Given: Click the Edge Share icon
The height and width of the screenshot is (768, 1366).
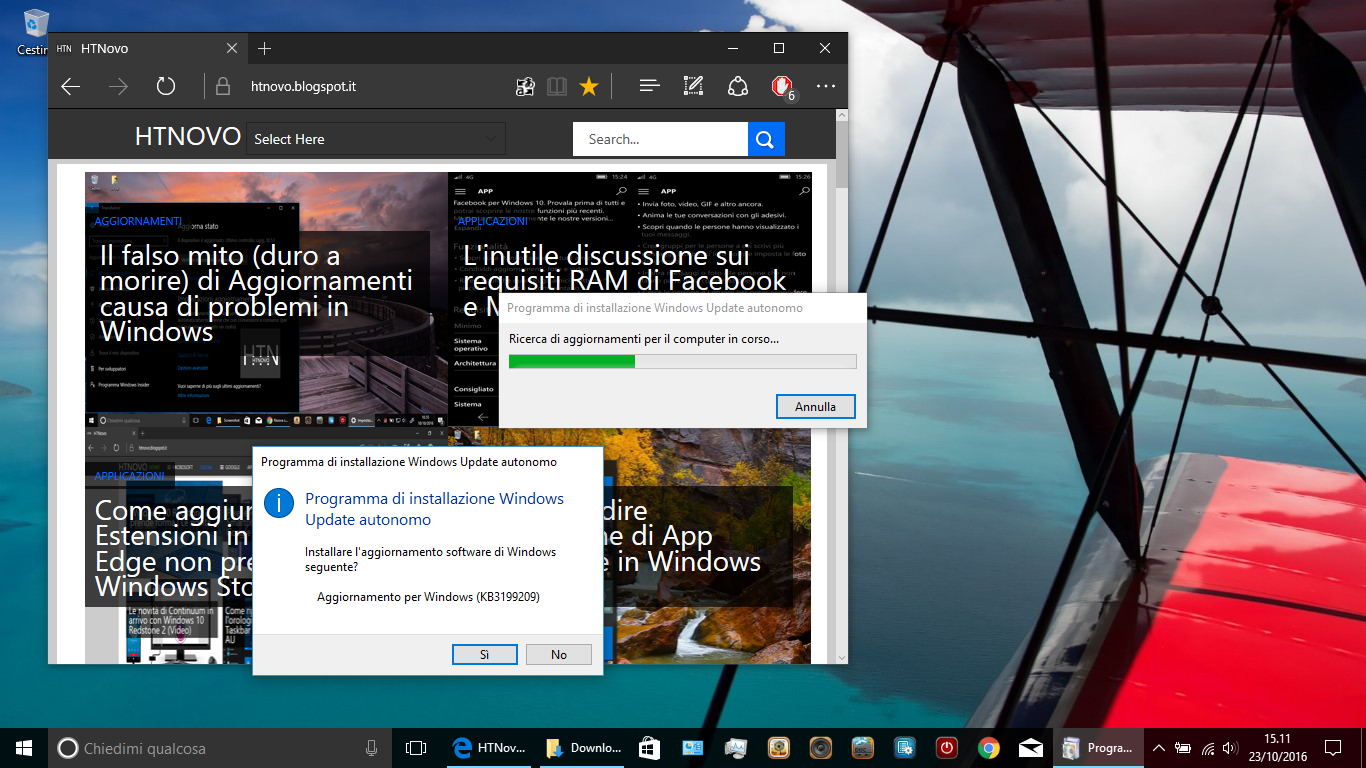Looking at the screenshot, I should (738, 87).
